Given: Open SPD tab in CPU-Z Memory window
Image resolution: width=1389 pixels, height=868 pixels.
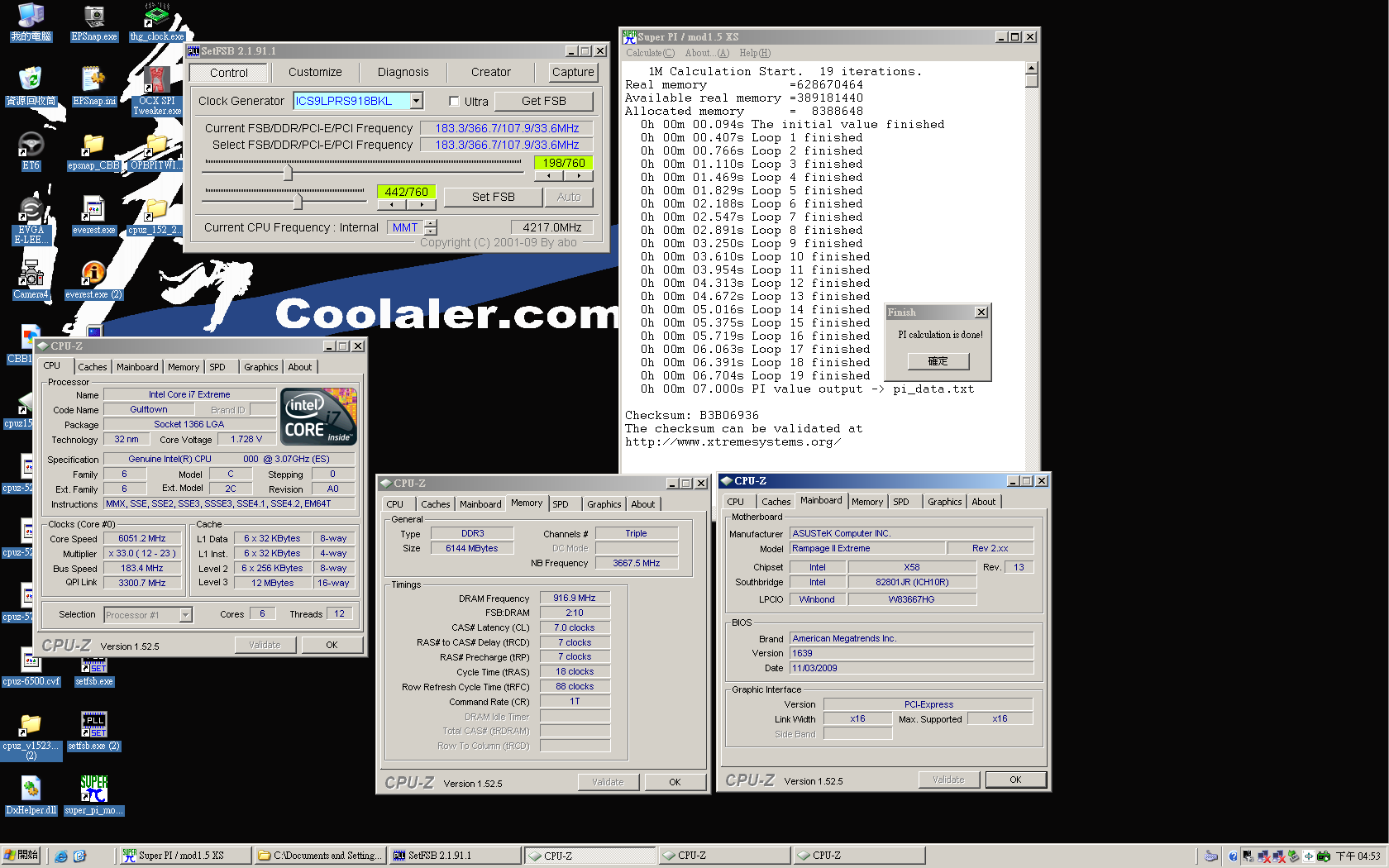Looking at the screenshot, I should [561, 504].
